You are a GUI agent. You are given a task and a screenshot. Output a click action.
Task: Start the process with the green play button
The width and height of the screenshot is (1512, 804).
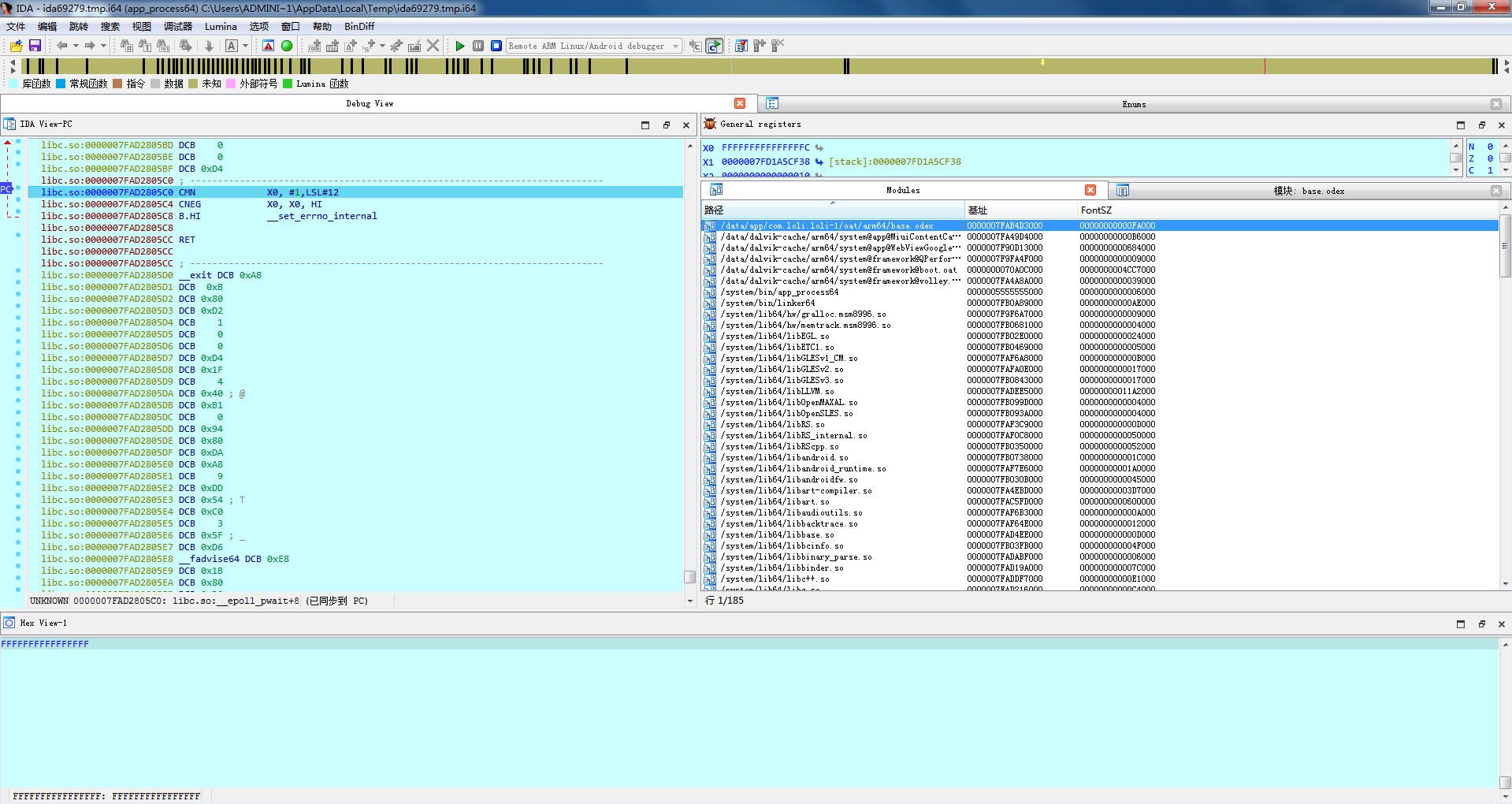click(x=460, y=46)
